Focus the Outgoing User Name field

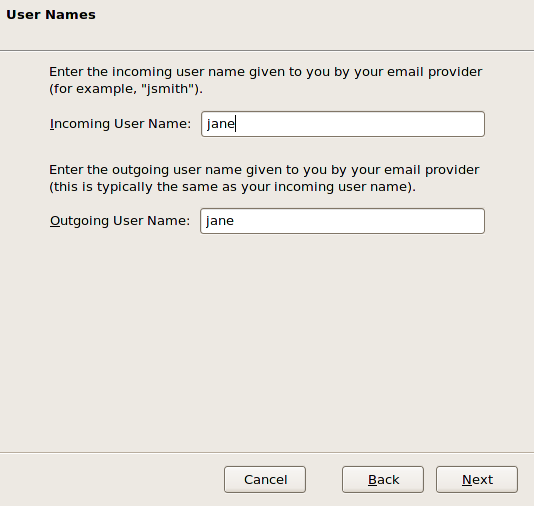[x=342, y=221]
